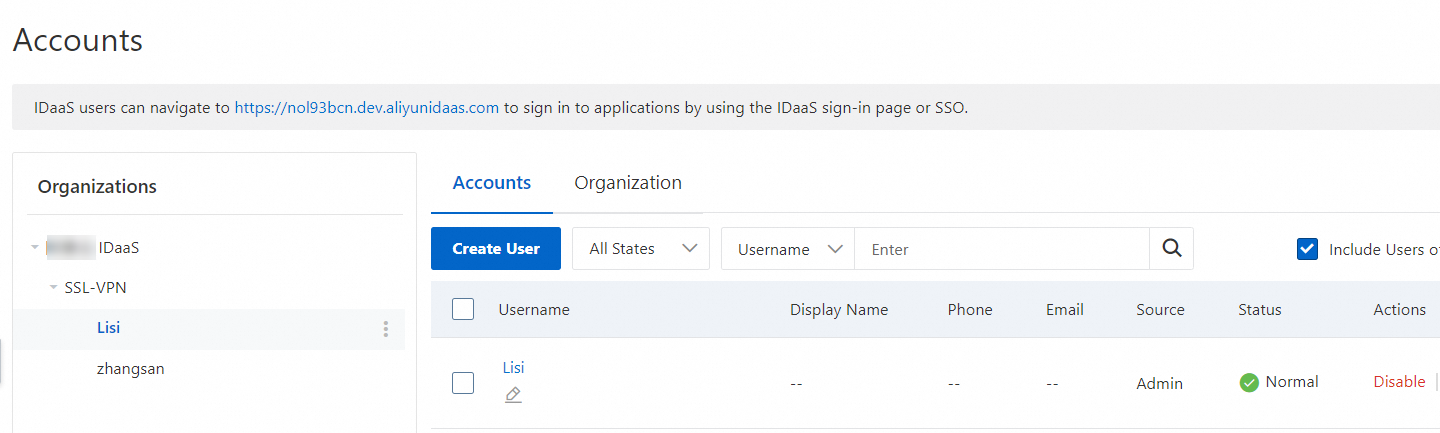
Task: Switch to the Organization tab
Action: click(628, 183)
